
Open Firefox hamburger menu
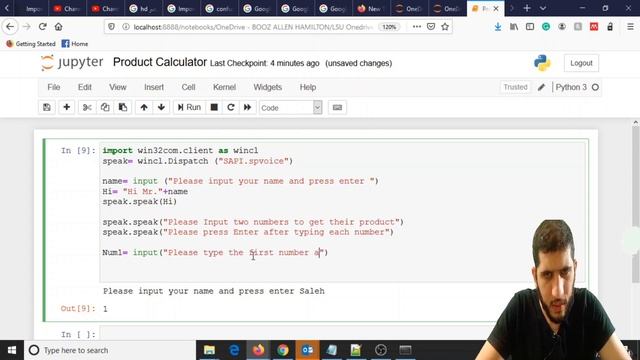point(630,27)
